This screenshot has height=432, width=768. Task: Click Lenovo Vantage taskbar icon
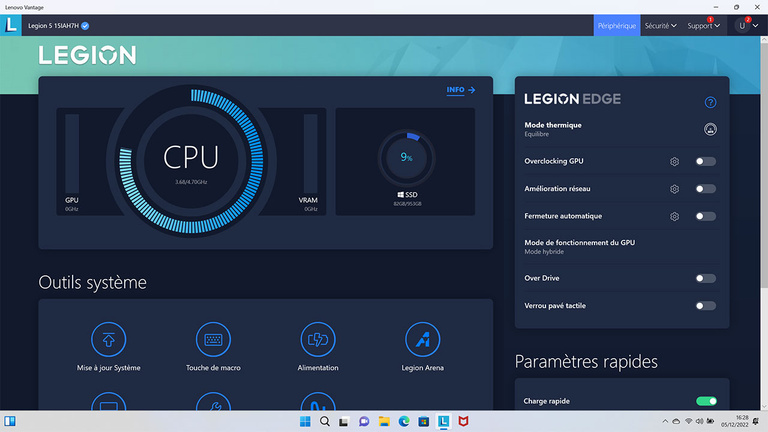[x=443, y=421]
